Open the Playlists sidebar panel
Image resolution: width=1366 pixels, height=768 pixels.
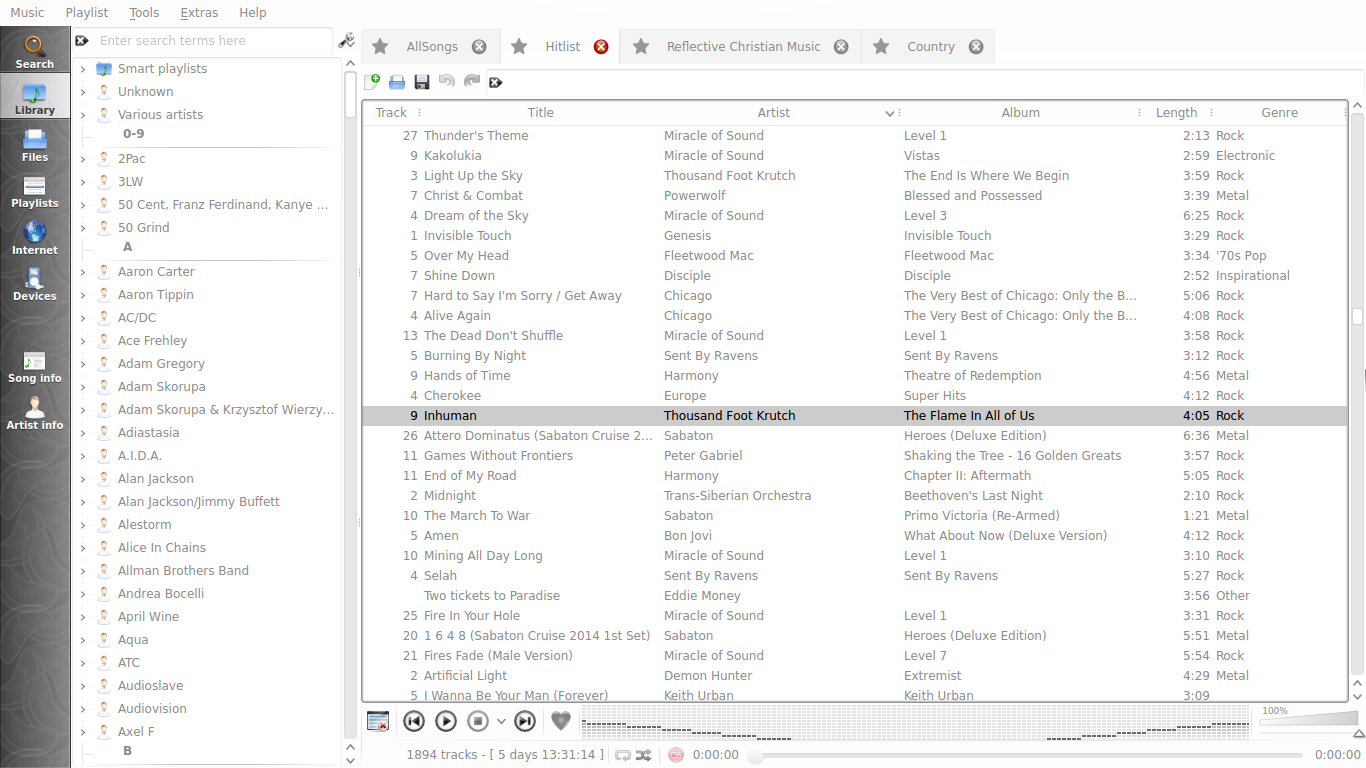click(35, 191)
